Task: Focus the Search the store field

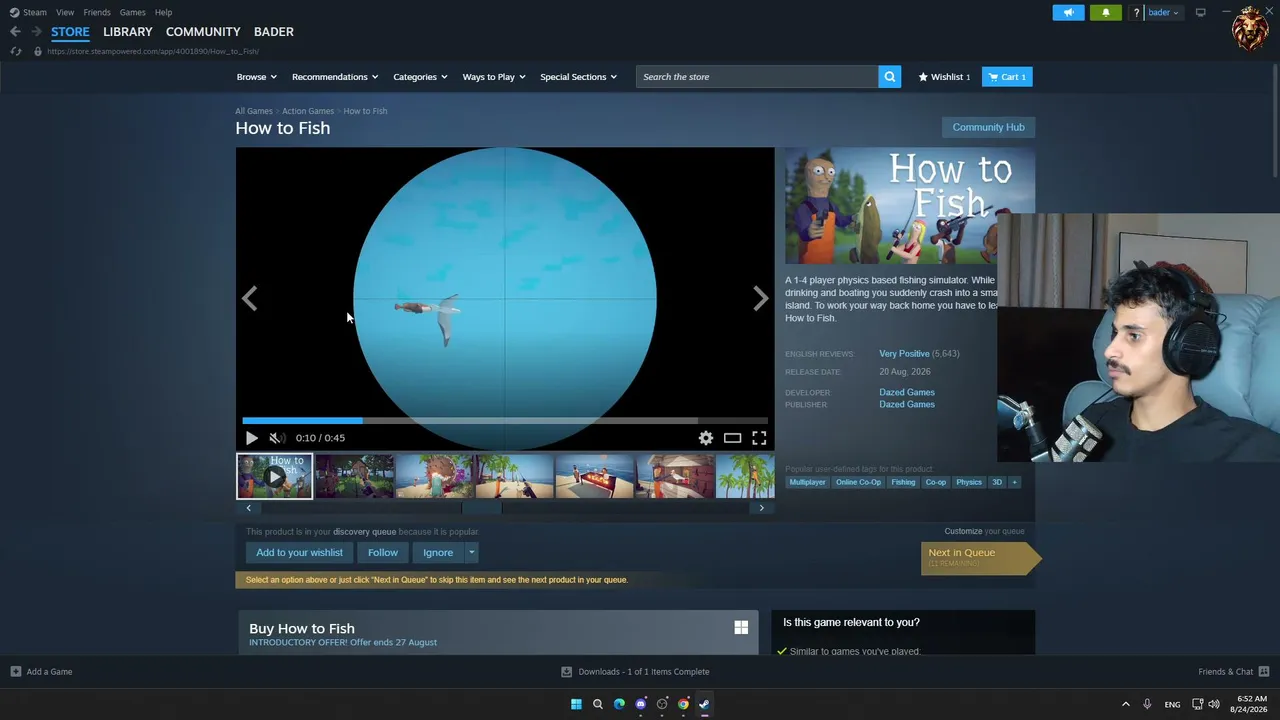Action: (x=757, y=77)
